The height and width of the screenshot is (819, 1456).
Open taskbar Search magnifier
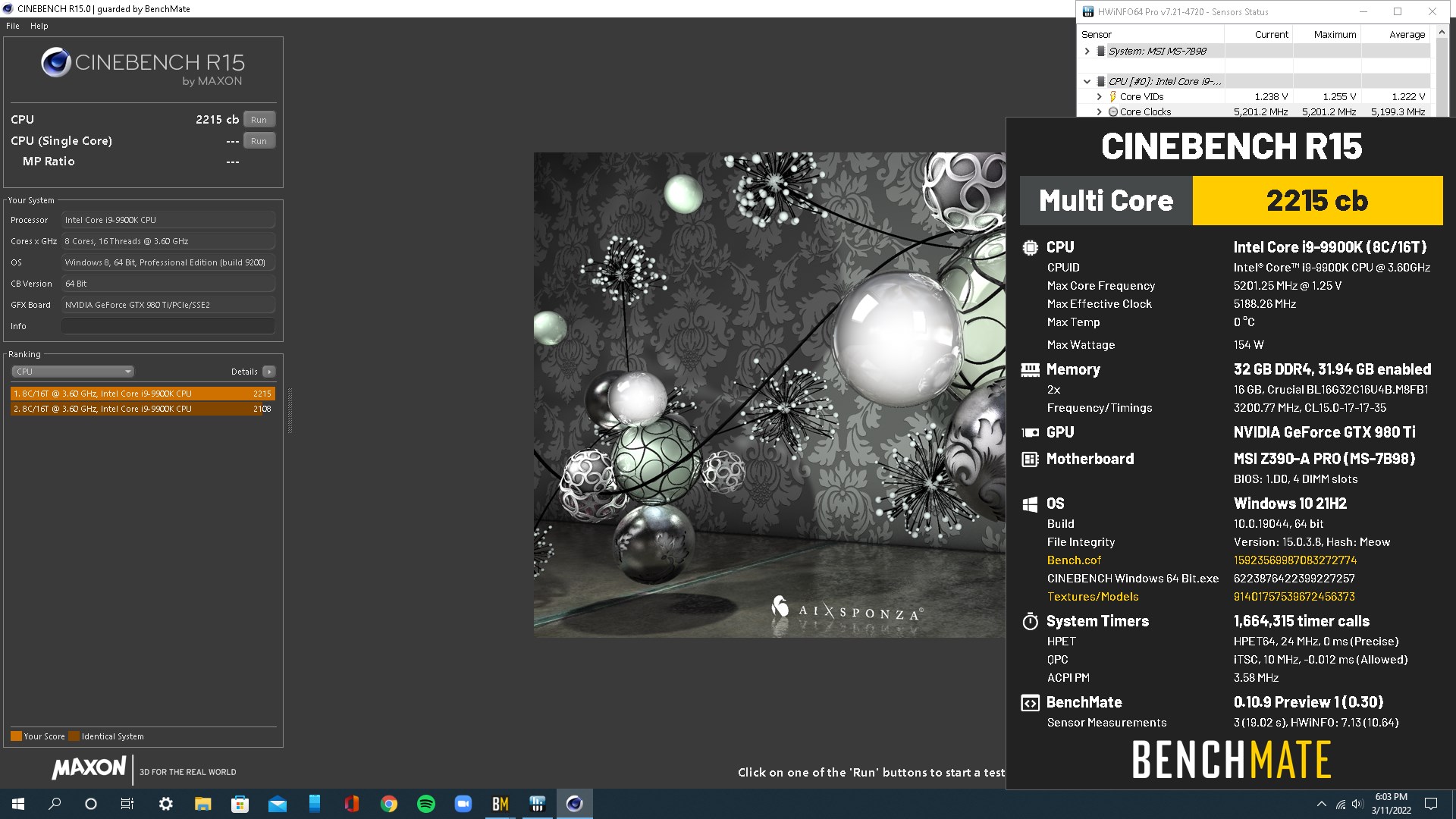[55, 804]
